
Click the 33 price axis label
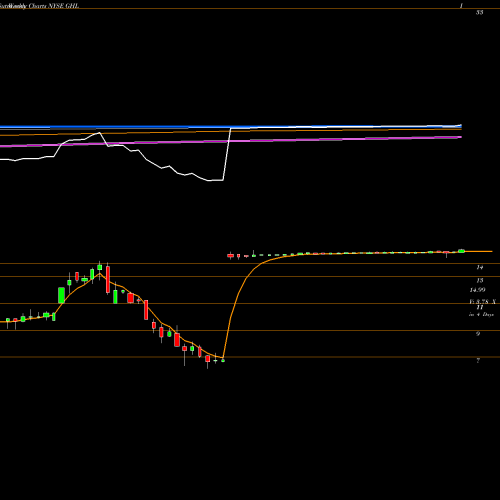pos(480,12)
